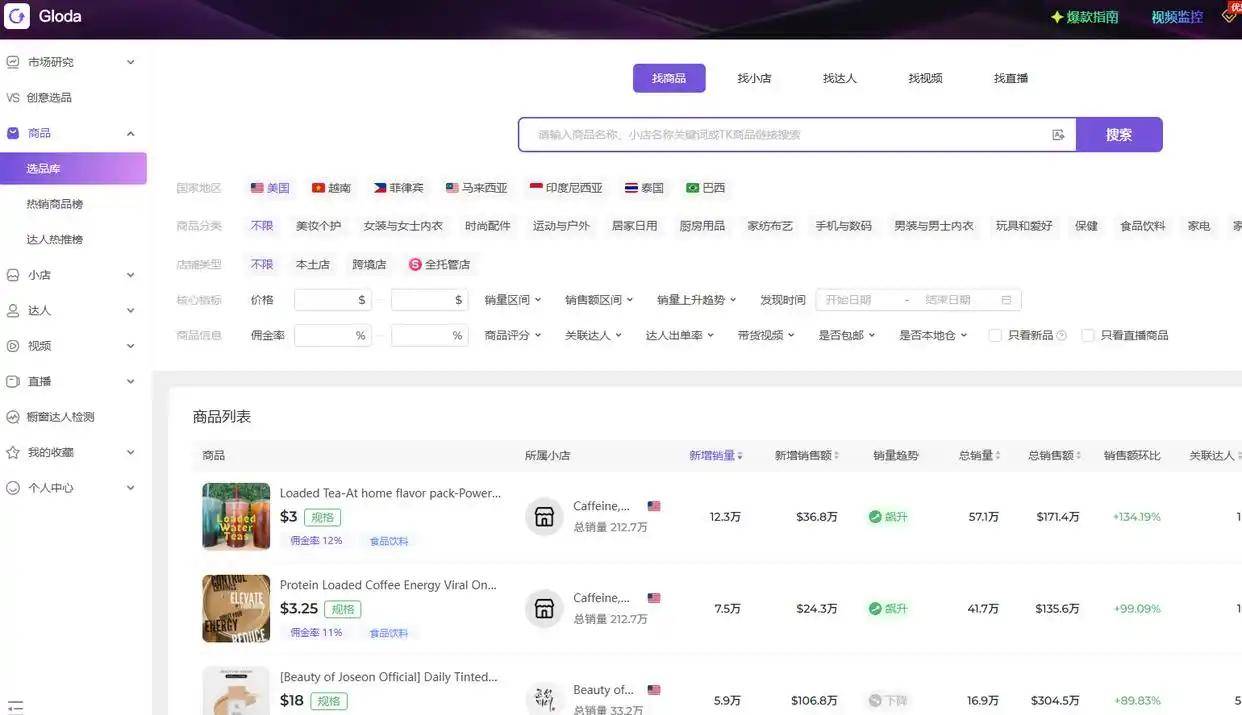This screenshot has height=715, width=1242.
Task: Switch to the 找达人 tab
Action: (x=839, y=78)
